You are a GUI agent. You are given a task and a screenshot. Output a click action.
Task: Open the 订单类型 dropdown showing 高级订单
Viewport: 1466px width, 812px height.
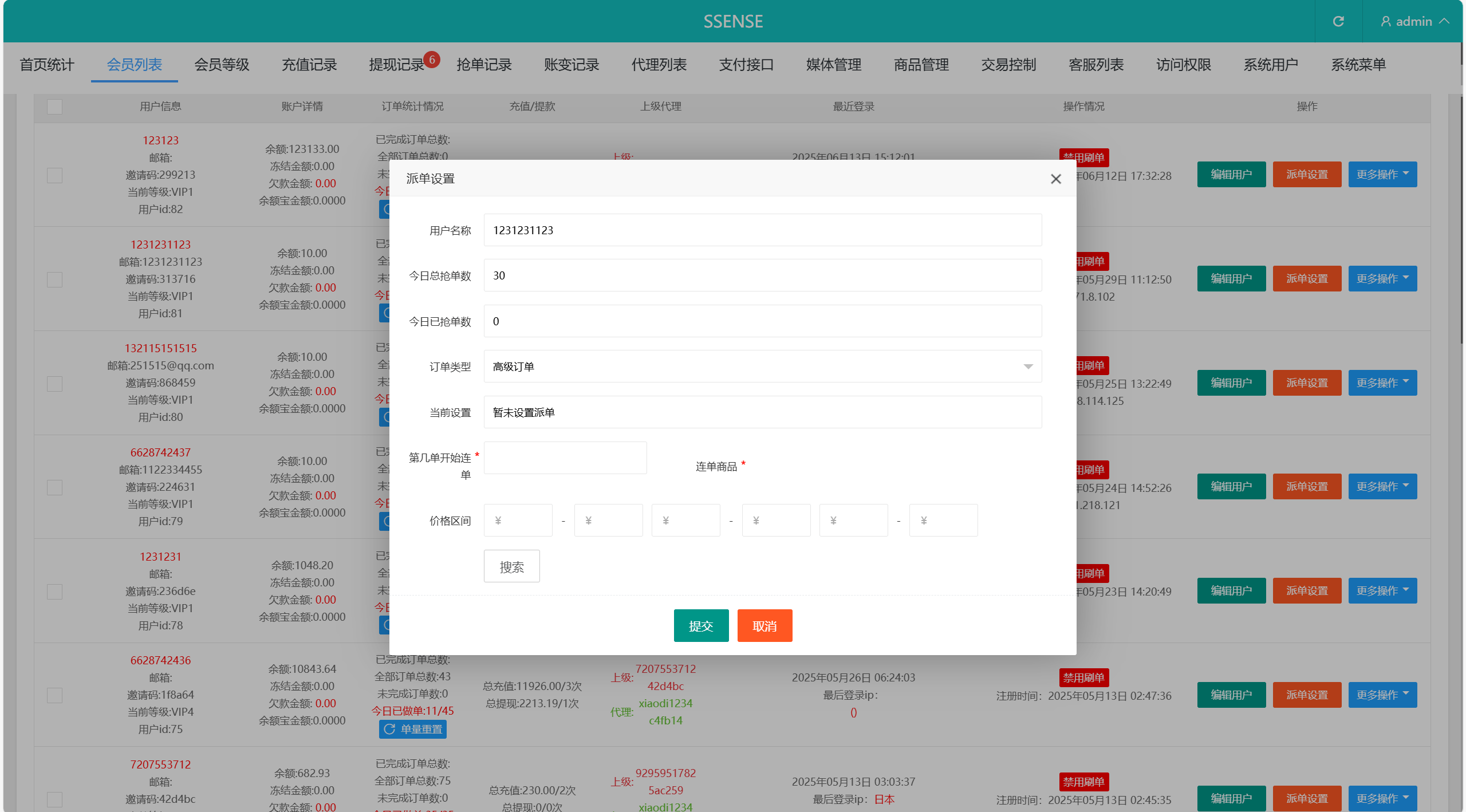(762, 366)
